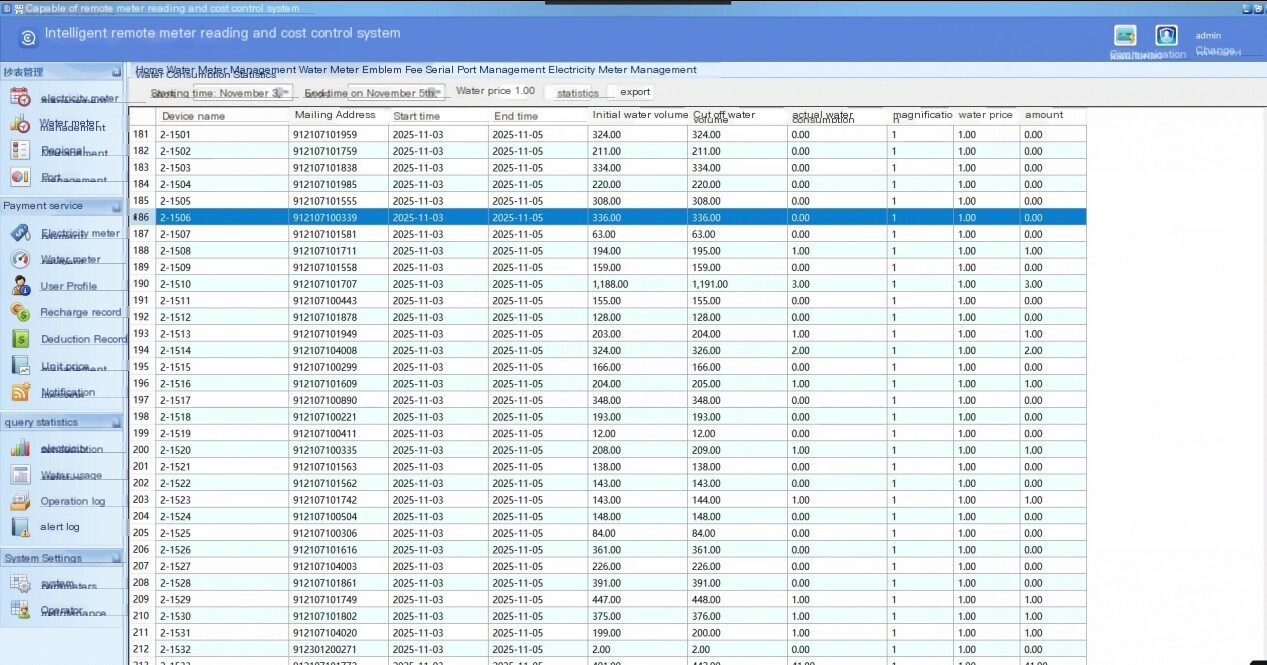
Task: Open the Water usage statistics icon
Action: pos(20,475)
